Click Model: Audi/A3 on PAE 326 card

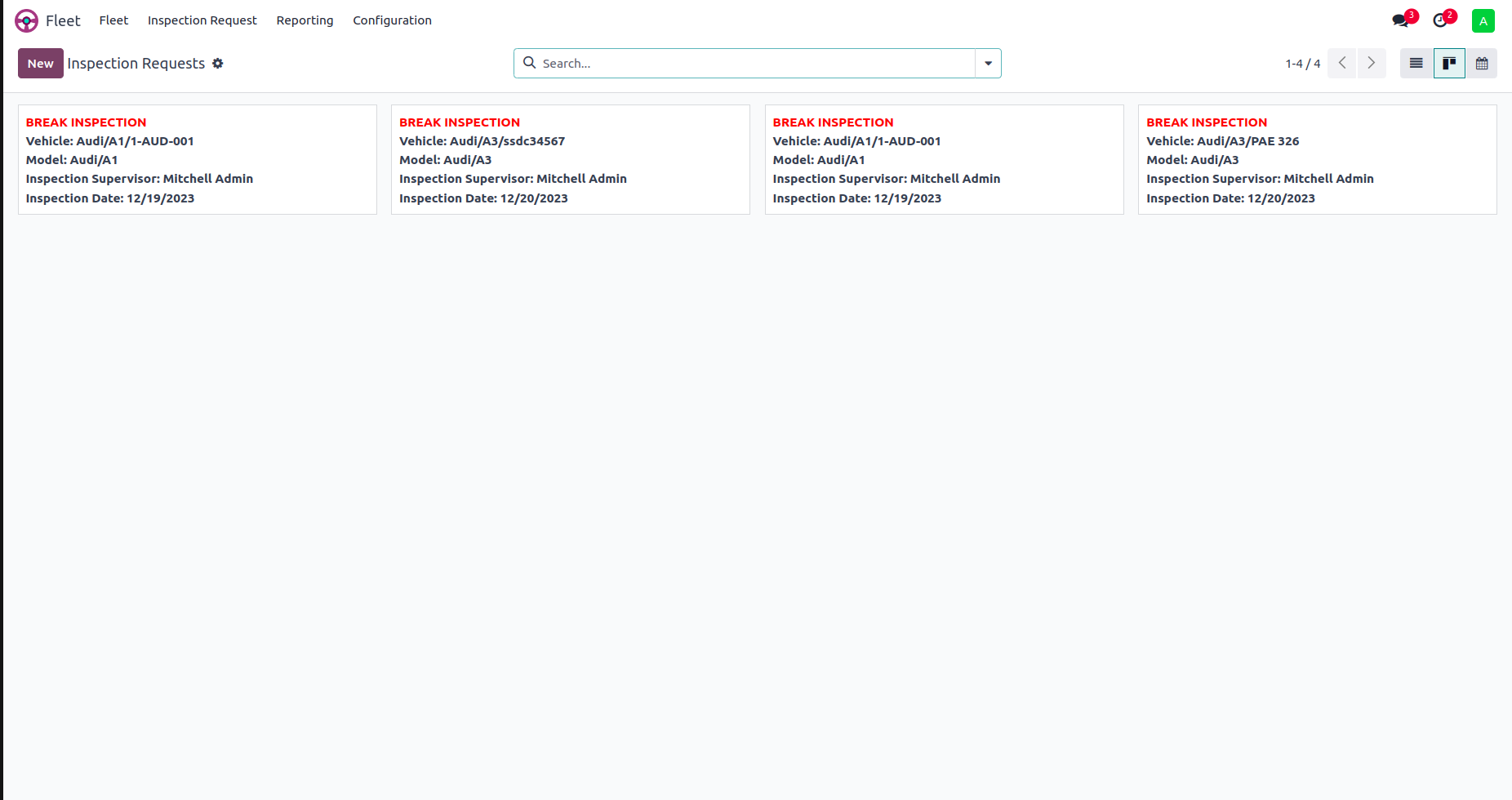tap(1192, 160)
